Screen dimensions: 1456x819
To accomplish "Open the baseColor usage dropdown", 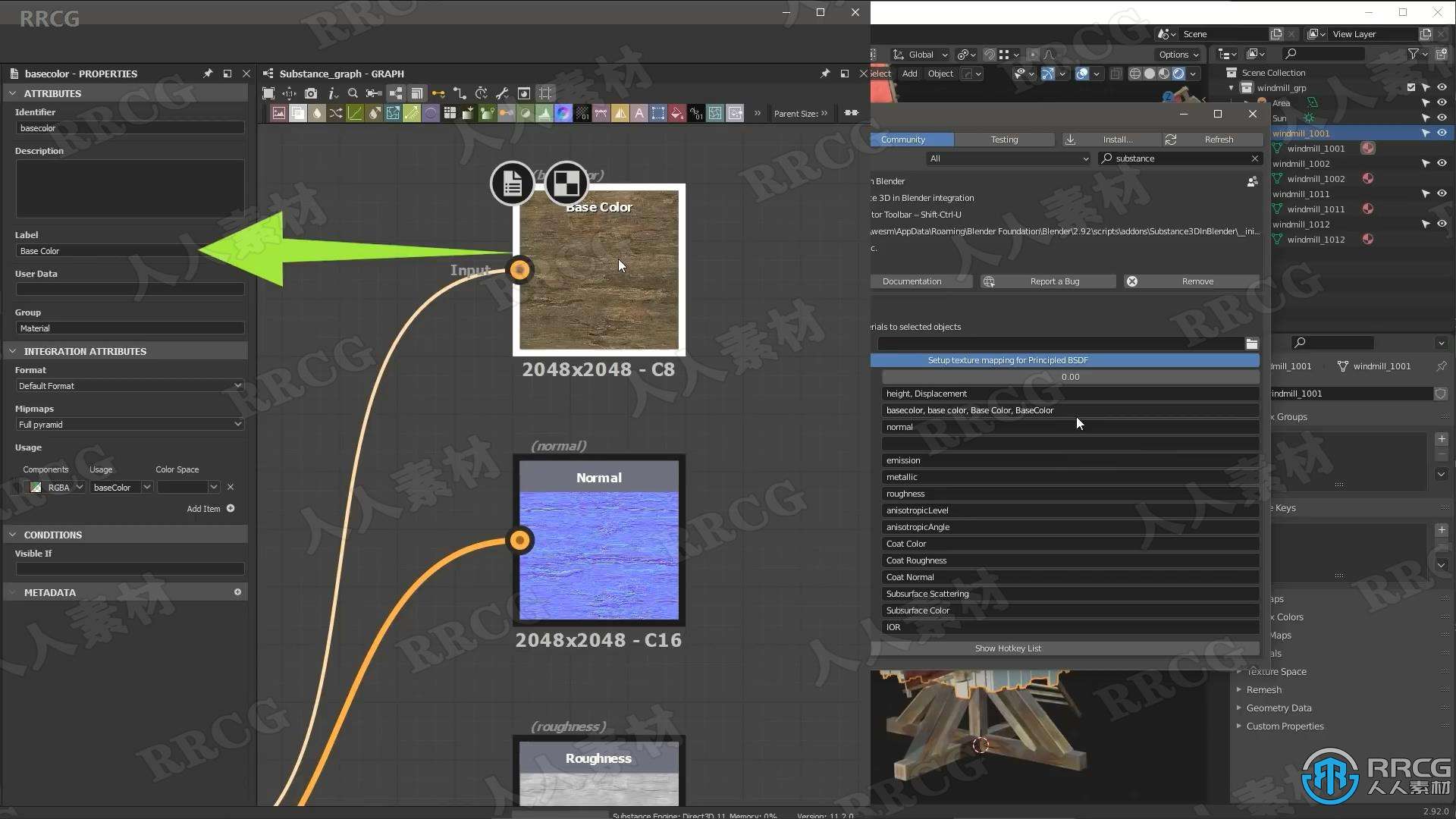I will coord(121,487).
